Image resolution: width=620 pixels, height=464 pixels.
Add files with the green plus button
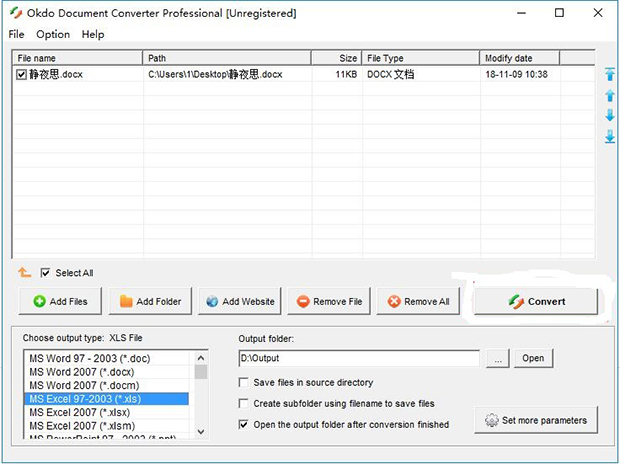point(60,301)
